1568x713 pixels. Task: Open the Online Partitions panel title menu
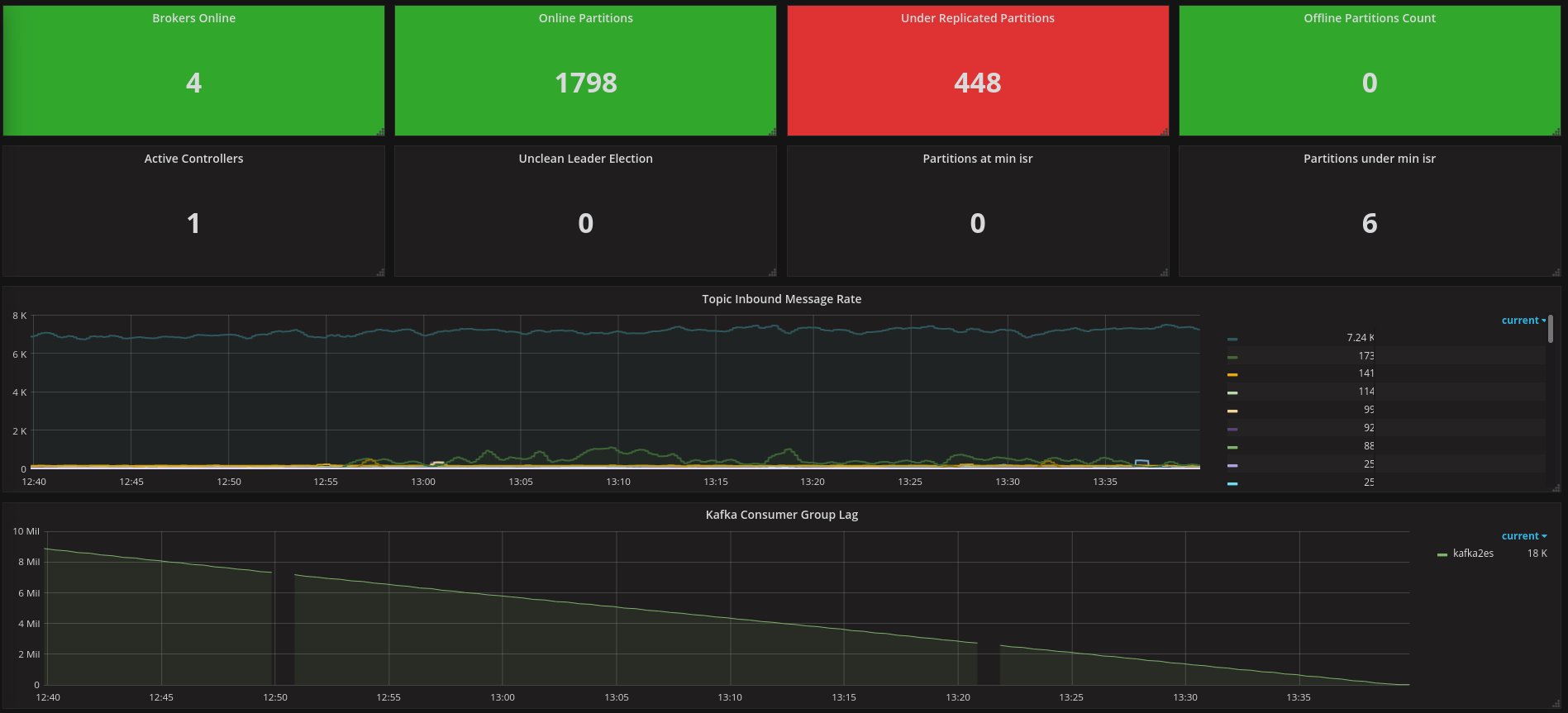click(x=585, y=18)
